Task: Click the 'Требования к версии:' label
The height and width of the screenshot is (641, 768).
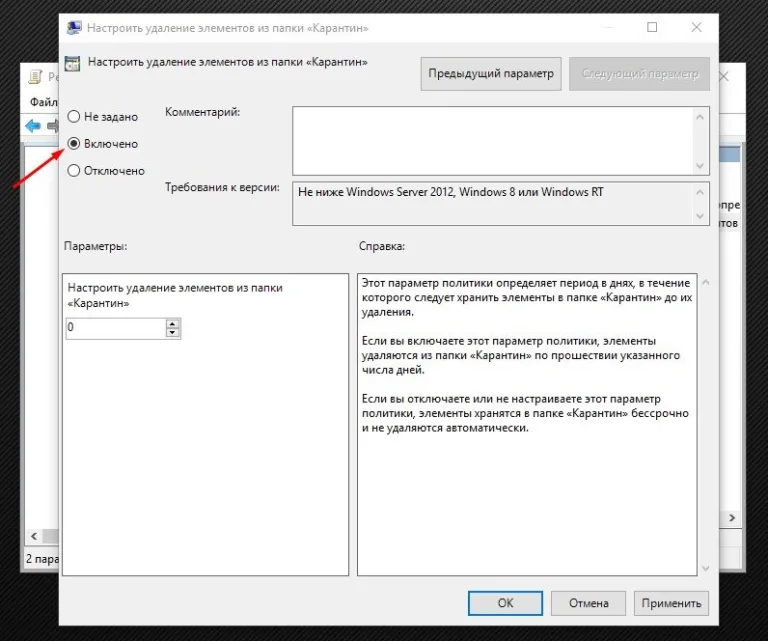Action: pos(222,187)
